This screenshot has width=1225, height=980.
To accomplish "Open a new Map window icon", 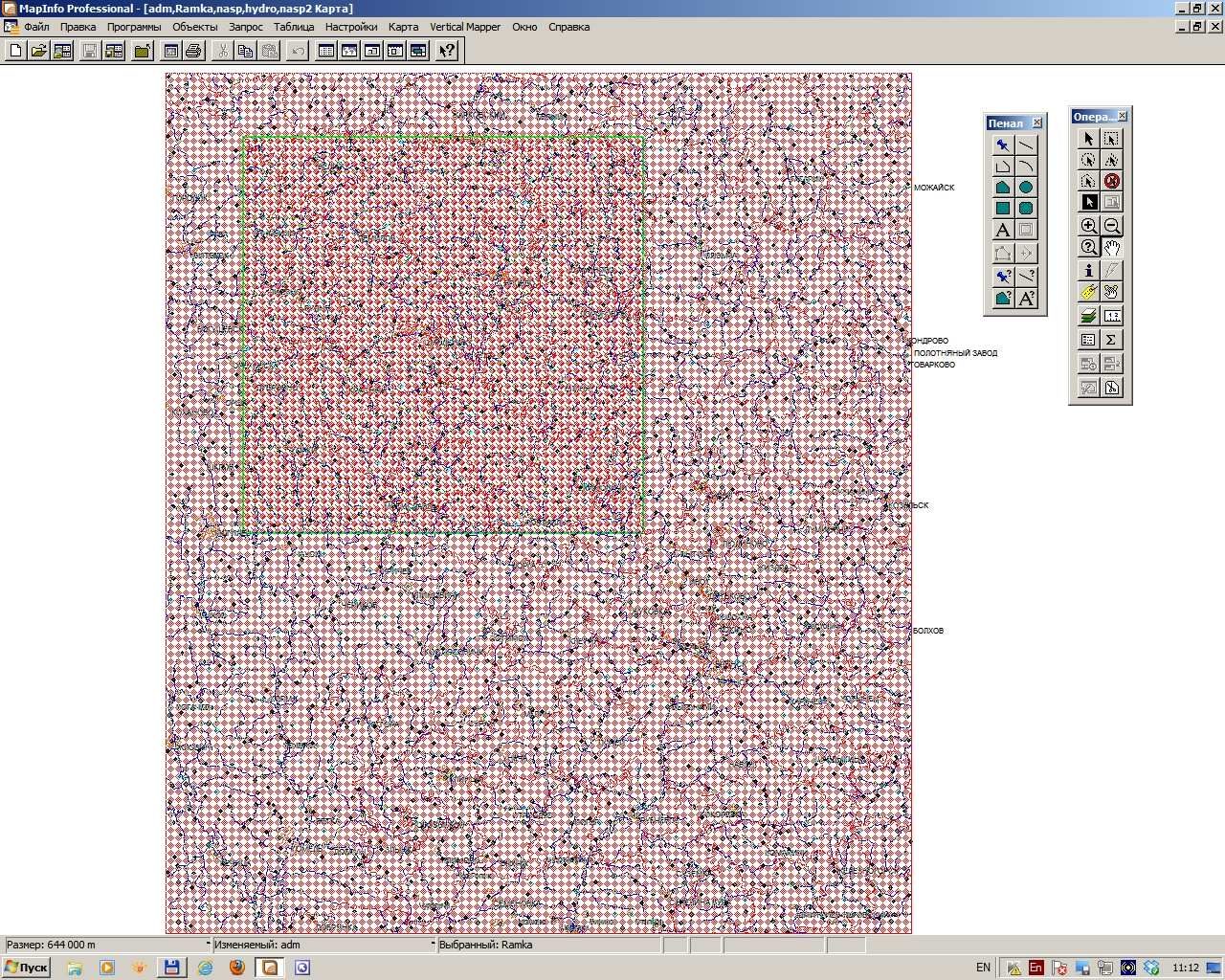I will 349,51.
